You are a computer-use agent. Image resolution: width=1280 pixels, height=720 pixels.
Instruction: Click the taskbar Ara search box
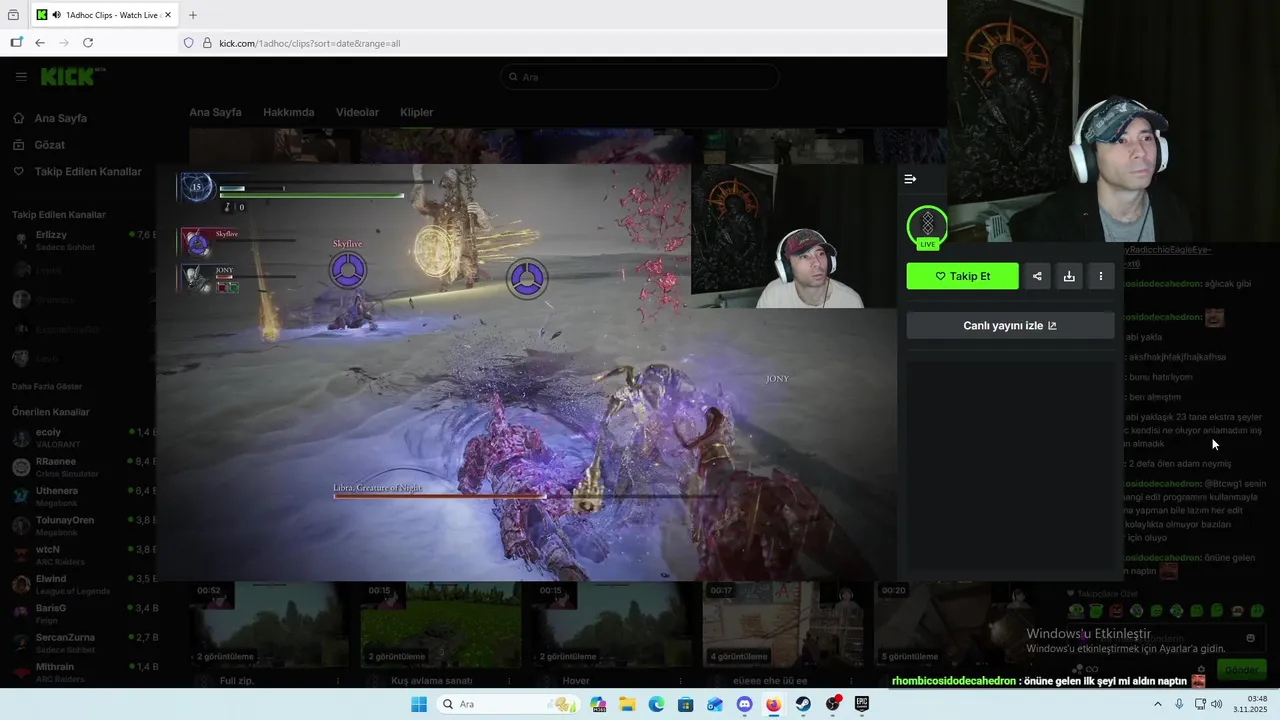click(509, 704)
